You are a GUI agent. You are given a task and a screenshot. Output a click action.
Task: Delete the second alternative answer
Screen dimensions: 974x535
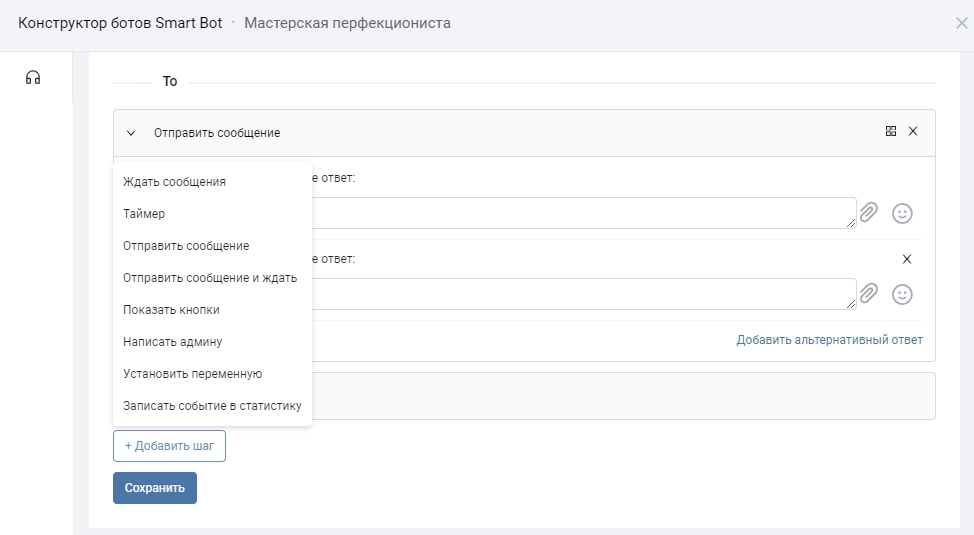point(907,259)
